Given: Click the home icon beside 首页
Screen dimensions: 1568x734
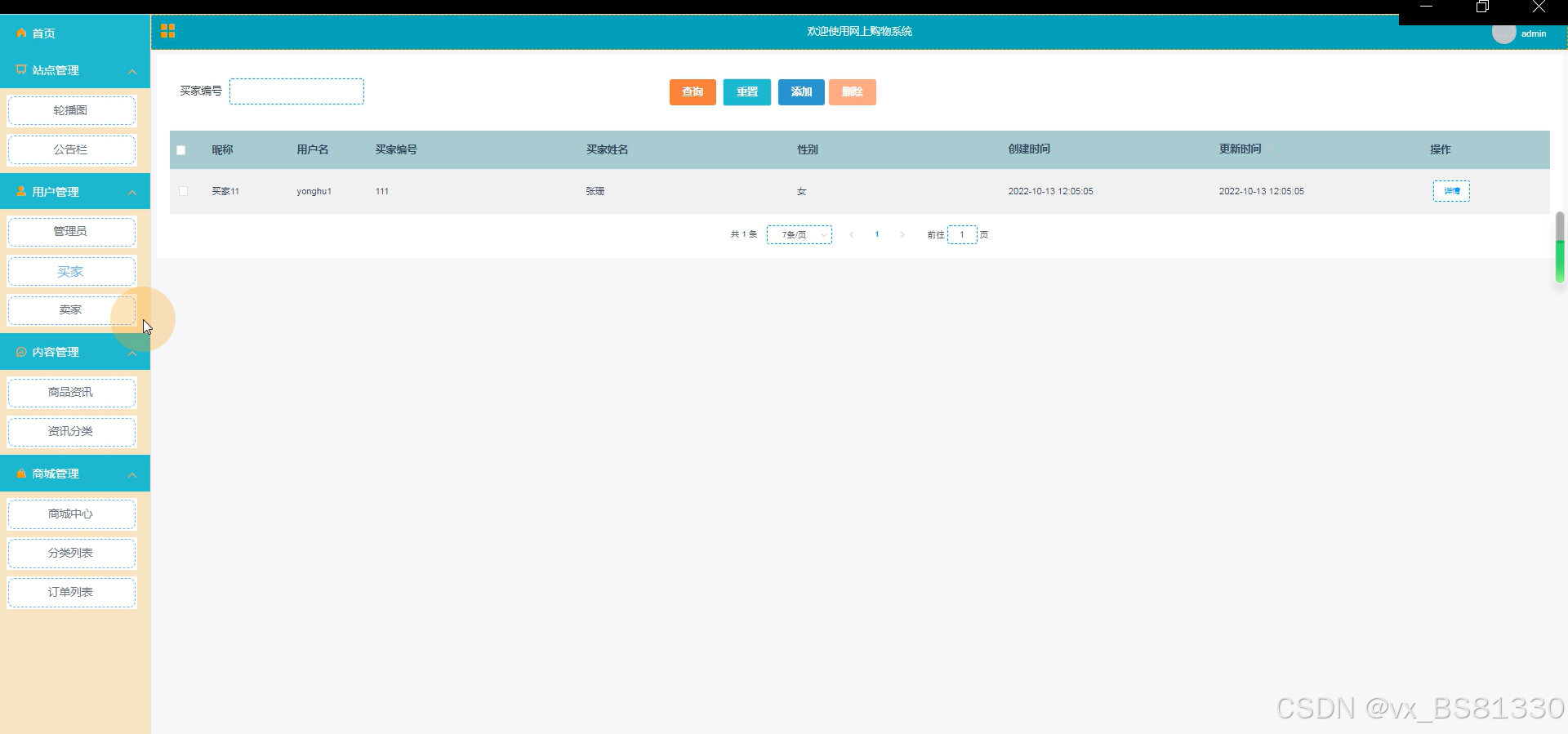Looking at the screenshot, I should [x=21, y=33].
